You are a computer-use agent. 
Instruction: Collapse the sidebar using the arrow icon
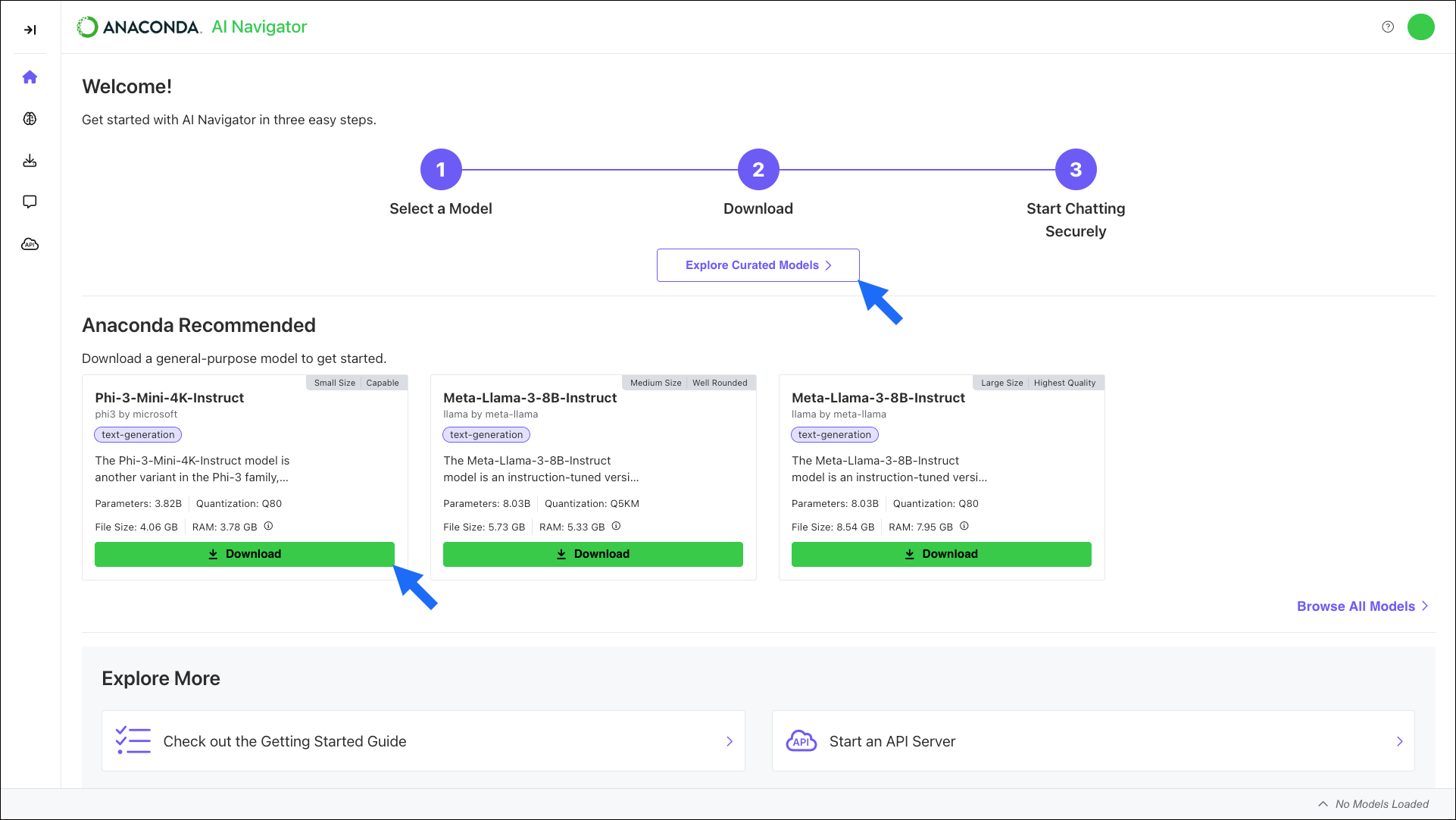pyautogui.click(x=31, y=30)
